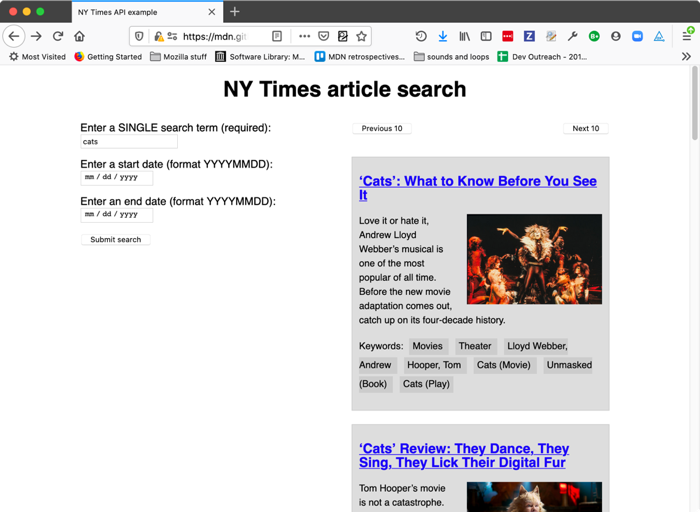
Task: Select the NY Times API example tab
Action: tap(140, 12)
